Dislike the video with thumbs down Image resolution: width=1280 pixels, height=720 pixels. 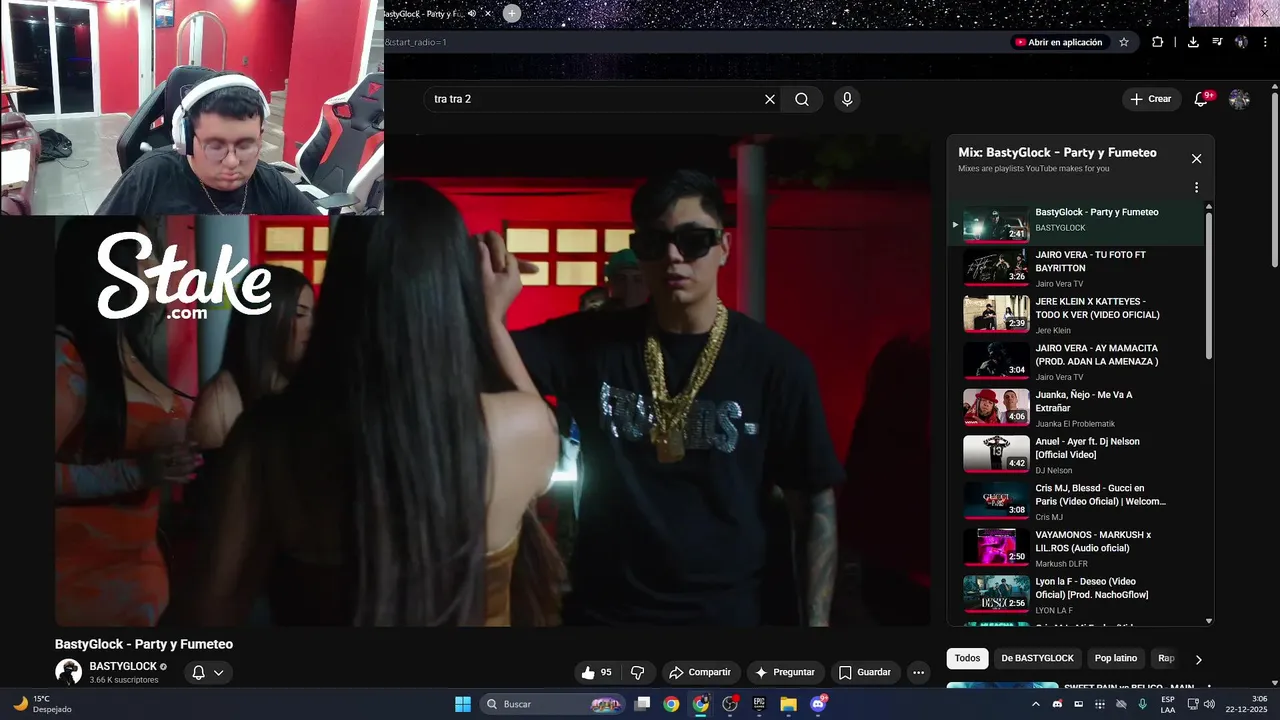637,672
